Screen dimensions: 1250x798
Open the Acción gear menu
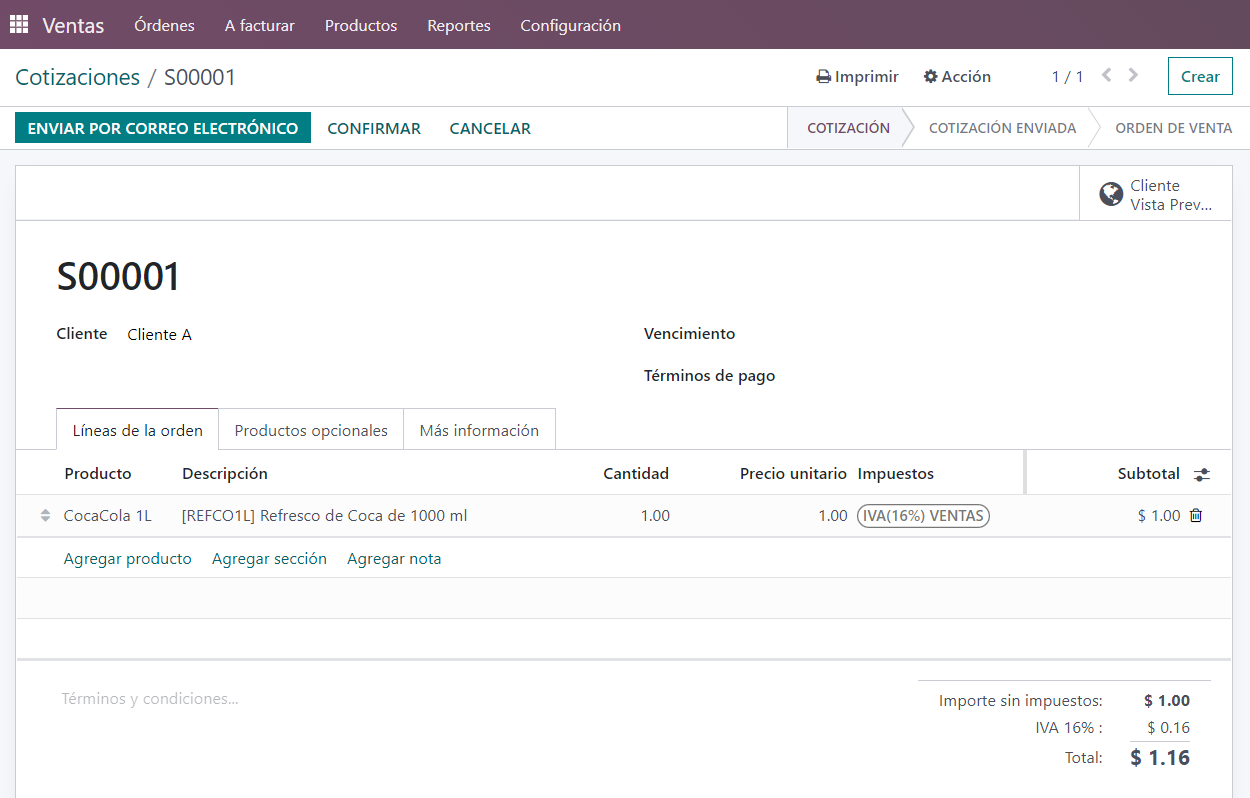(x=957, y=77)
